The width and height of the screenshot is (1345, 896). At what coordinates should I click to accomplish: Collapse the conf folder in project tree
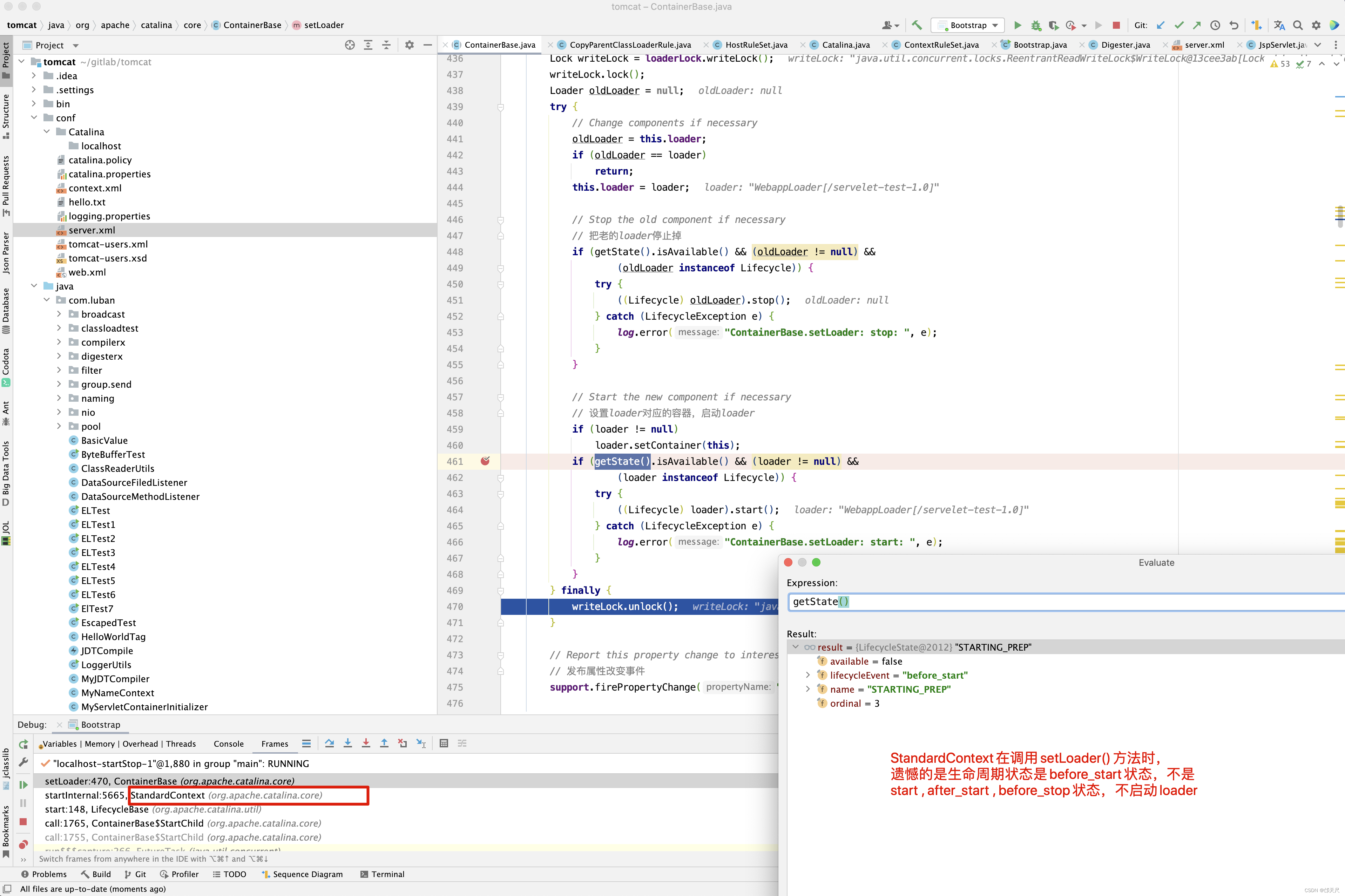click(34, 118)
